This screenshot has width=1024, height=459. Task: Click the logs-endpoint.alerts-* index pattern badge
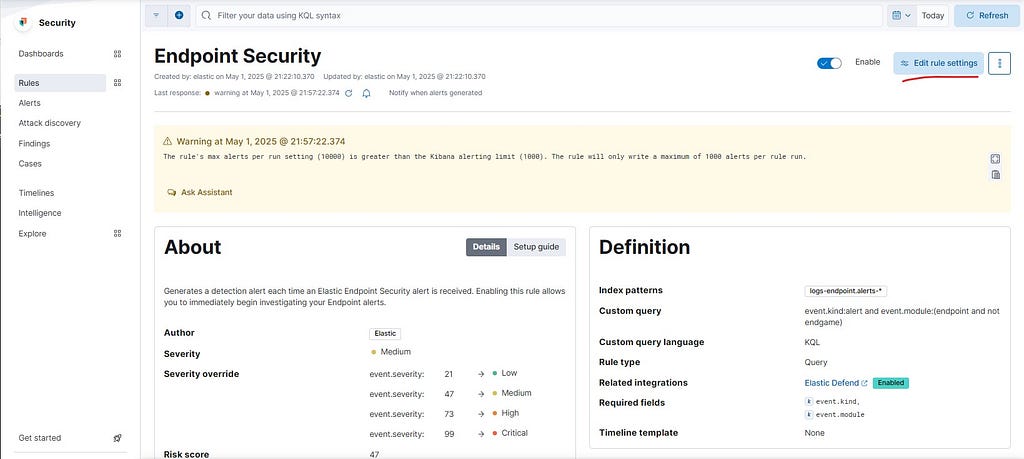846,291
